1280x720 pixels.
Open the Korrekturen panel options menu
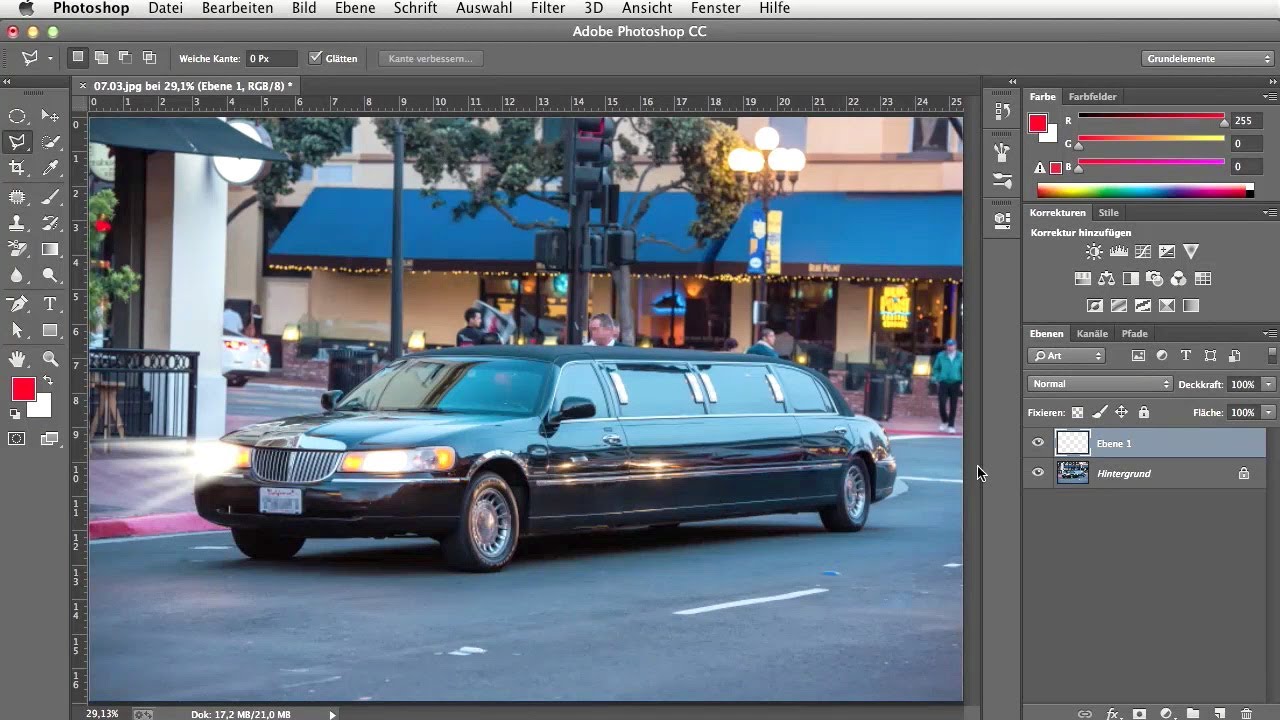pyautogui.click(x=1270, y=213)
